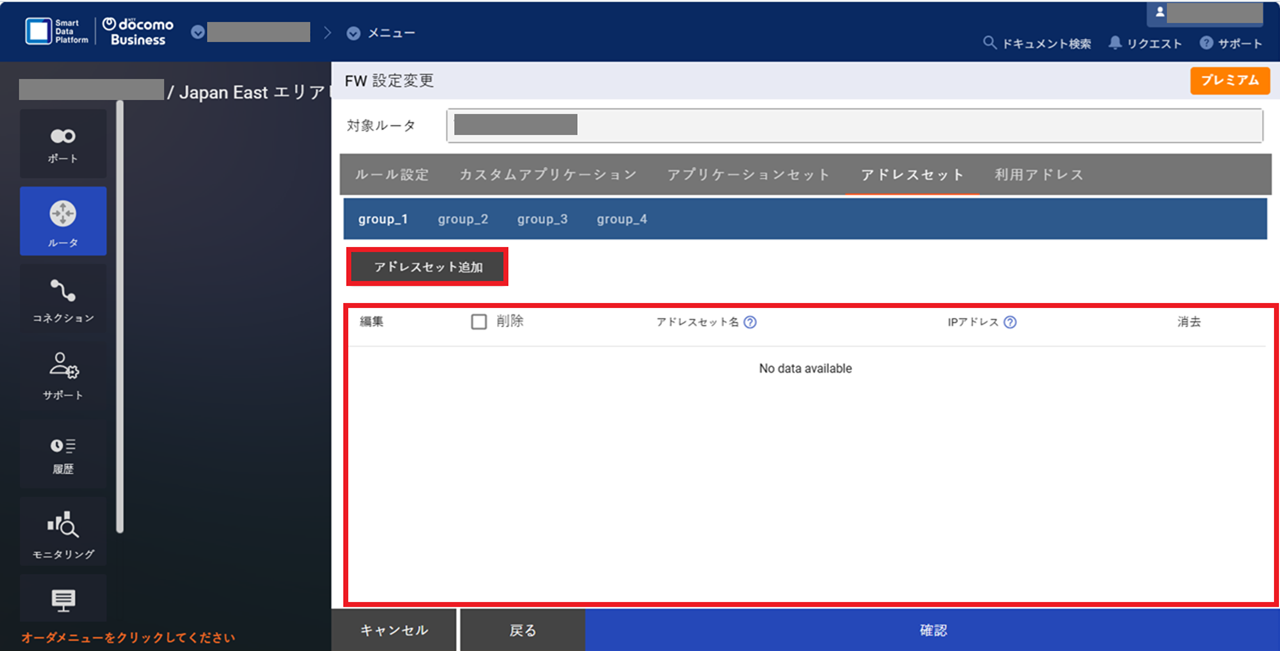
Task: Select the group_2 tab
Action: [463, 218]
